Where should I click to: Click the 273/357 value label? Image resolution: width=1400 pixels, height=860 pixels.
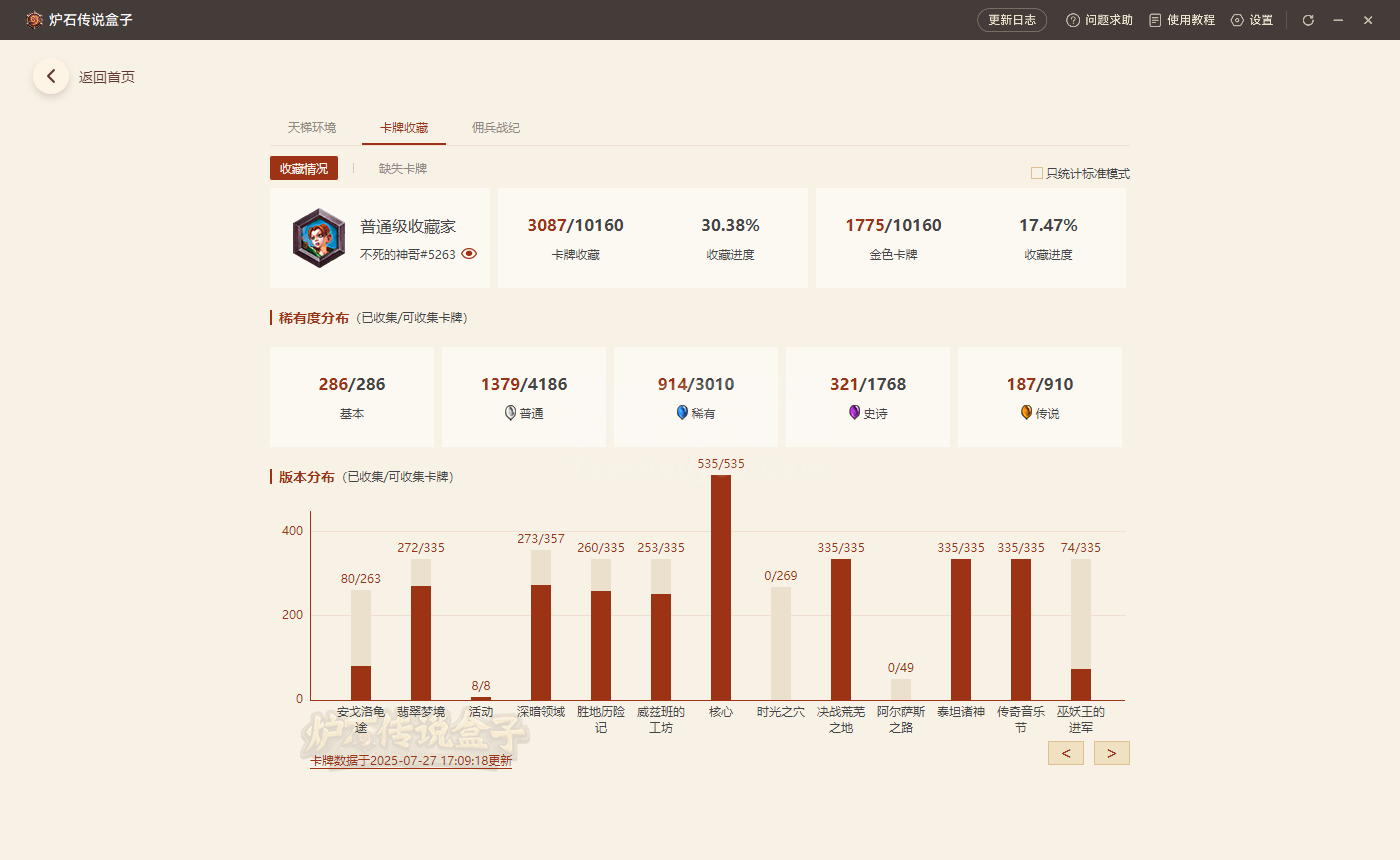coord(541,538)
